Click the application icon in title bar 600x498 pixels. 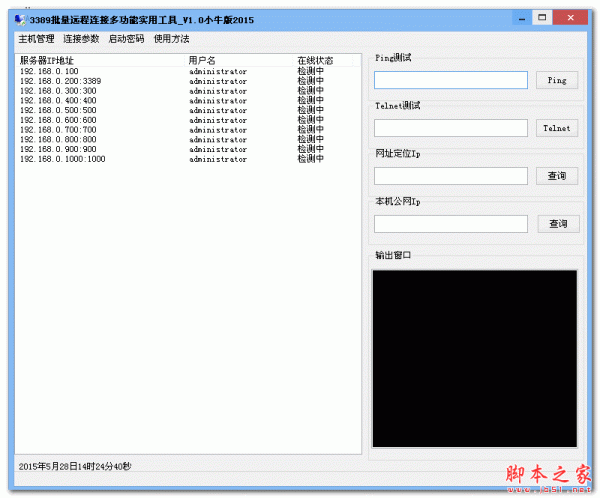[x=20, y=19]
